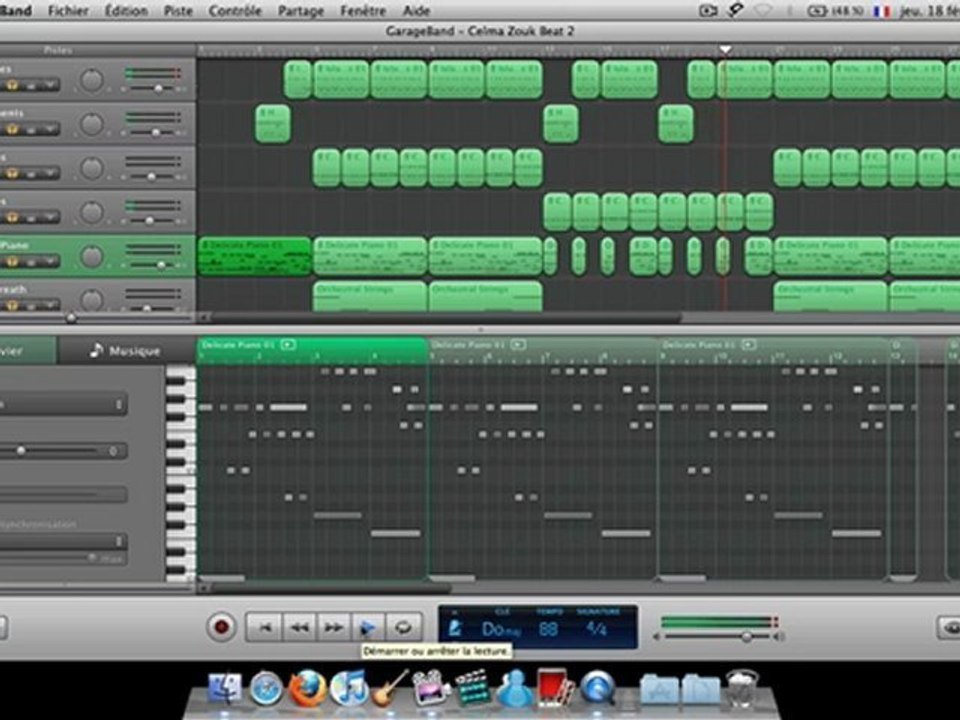
Task: Open the pop-up menu under Synchronisation label
Action: [x=64, y=542]
